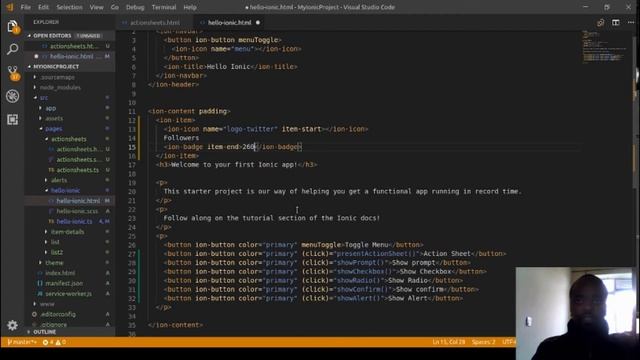Open the Help menu
The image size is (640, 360).
click(x=190, y=7)
